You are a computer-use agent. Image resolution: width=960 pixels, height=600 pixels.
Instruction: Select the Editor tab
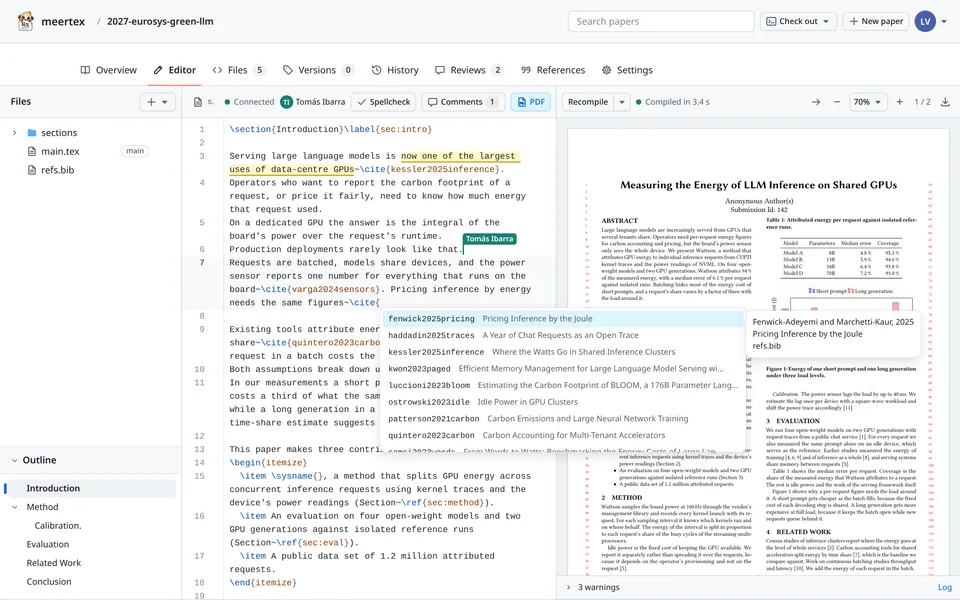174,70
